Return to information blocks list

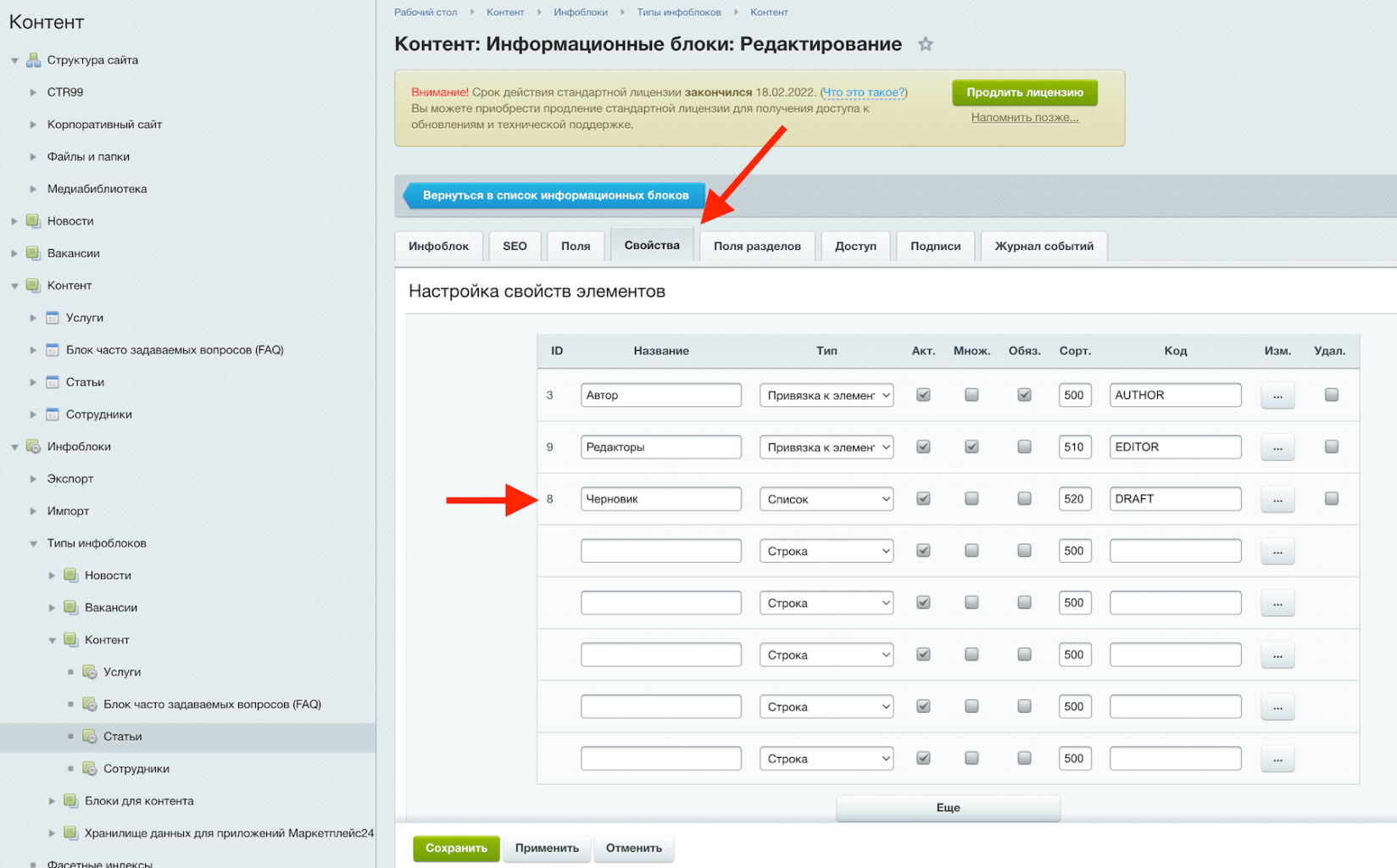pos(554,195)
